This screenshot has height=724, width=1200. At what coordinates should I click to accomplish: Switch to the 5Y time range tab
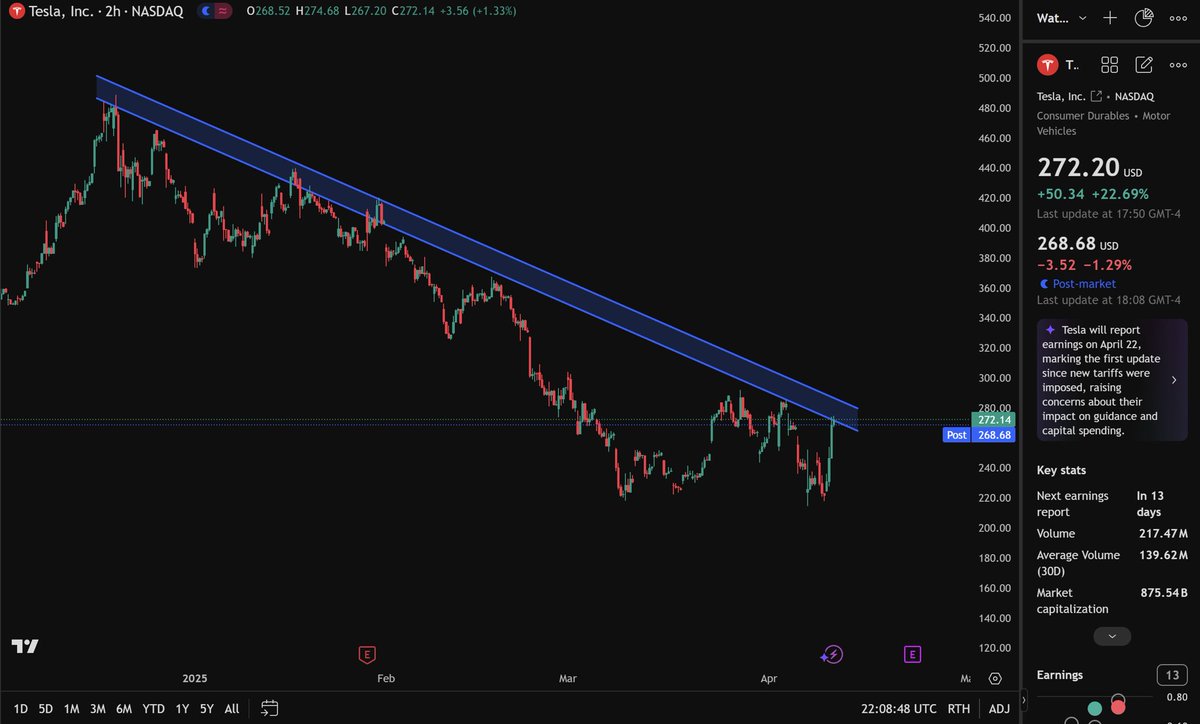tap(206, 708)
